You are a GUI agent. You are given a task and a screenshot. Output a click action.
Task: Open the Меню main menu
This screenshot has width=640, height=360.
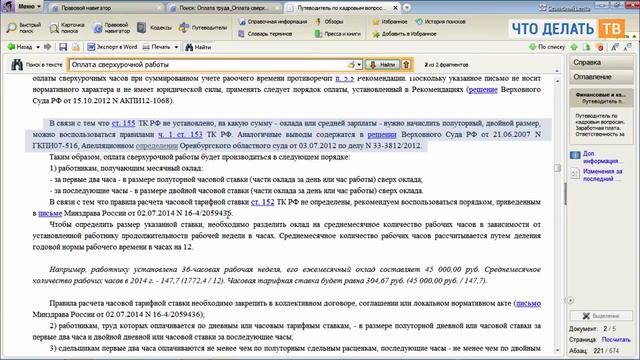(29, 7)
